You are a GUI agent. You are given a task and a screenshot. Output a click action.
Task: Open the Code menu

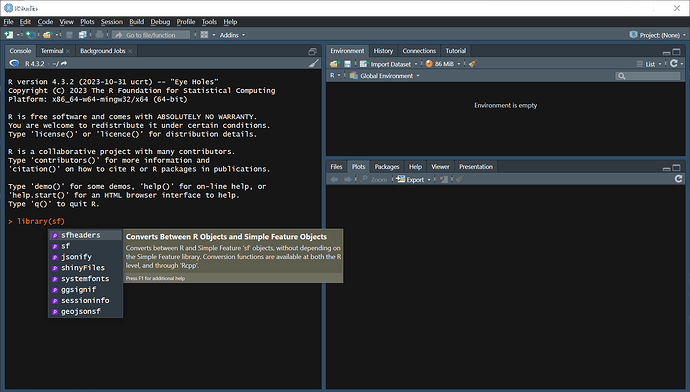click(x=45, y=22)
